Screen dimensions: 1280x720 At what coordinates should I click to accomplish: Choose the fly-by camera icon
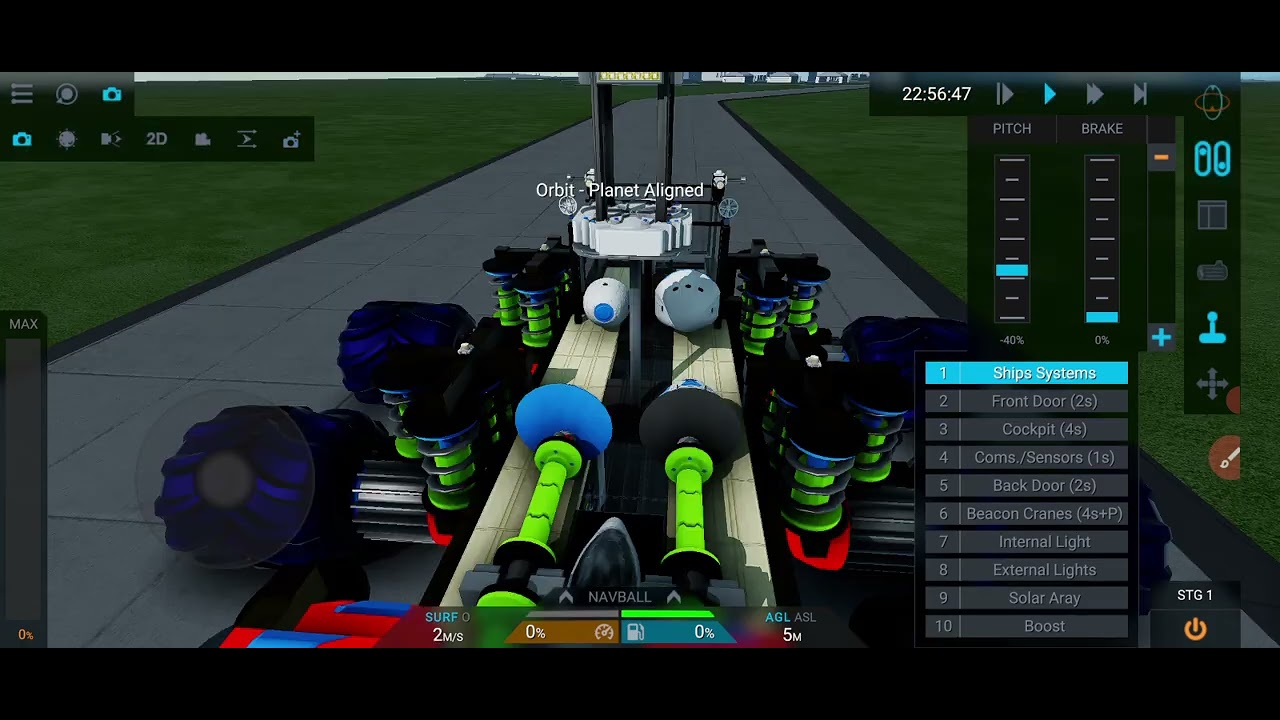point(111,140)
